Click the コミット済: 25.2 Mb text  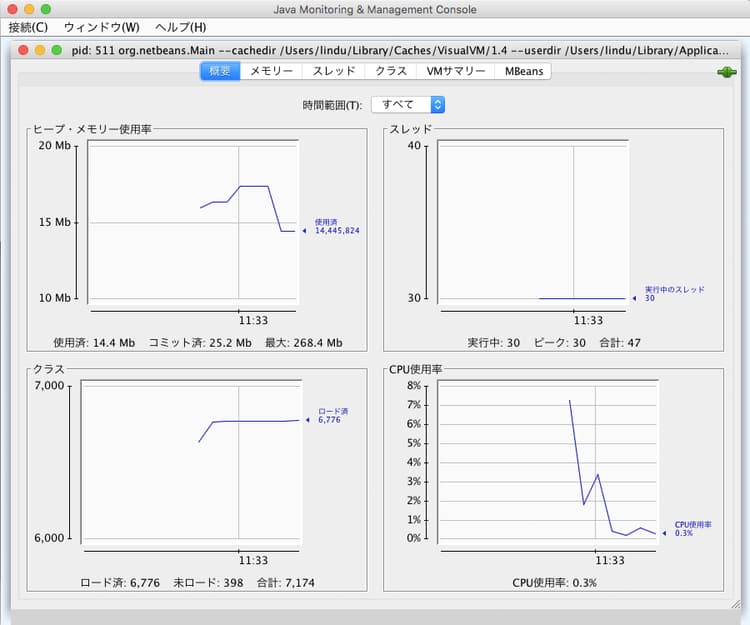tap(200, 343)
